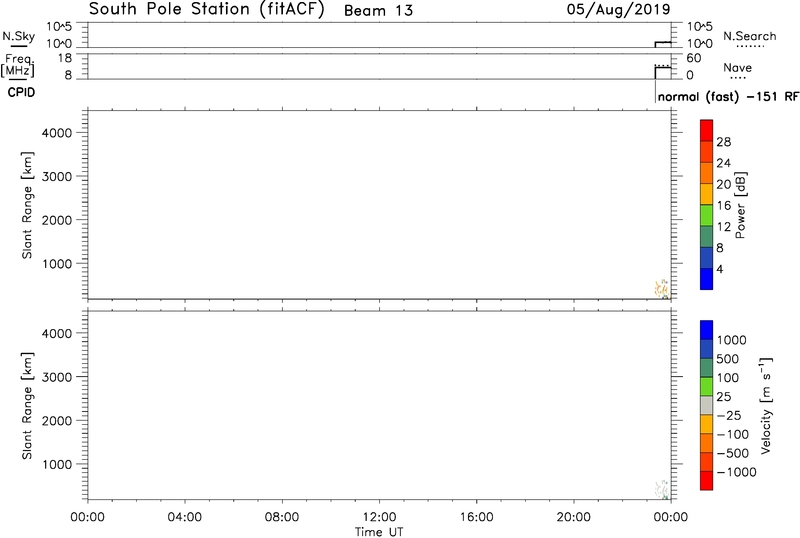The width and height of the screenshot is (800, 538).
Task: Click the bottom blue swatch on the Power colorbar
Action: point(706,279)
